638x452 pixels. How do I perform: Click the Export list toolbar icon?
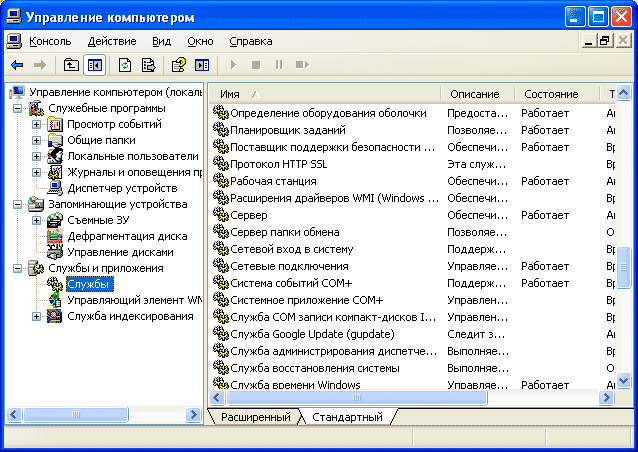tap(149, 65)
